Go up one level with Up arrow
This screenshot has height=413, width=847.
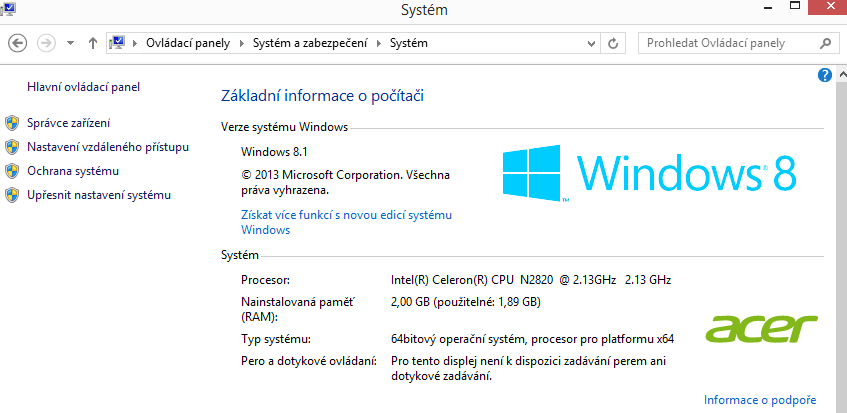click(93, 43)
